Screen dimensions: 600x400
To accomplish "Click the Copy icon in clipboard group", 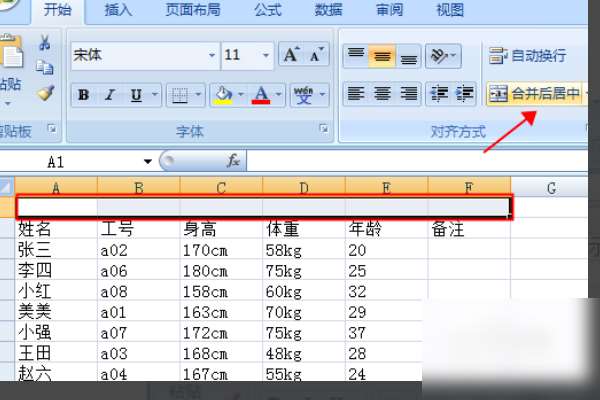I will click(45, 68).
